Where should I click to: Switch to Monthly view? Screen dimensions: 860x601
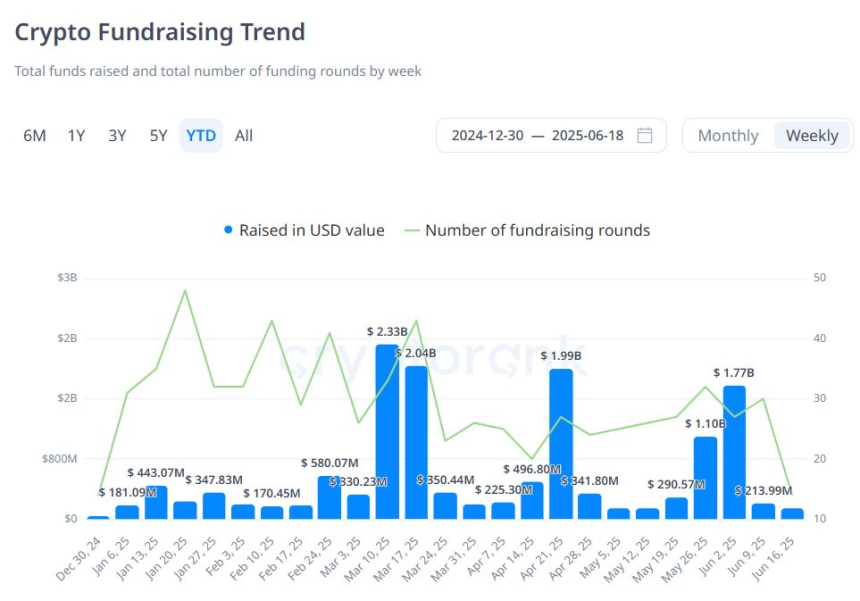pyautogui.click(x=727, y=135)
